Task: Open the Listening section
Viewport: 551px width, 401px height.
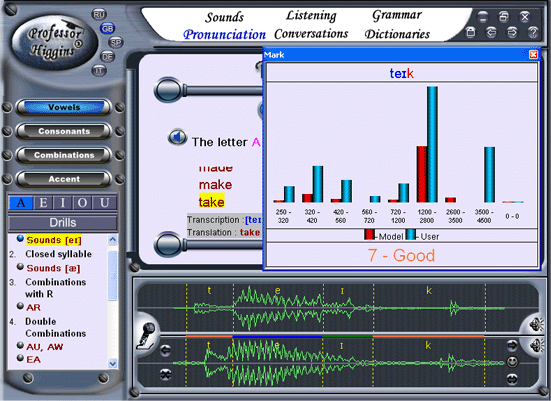Action: click(x=311, y=16)
